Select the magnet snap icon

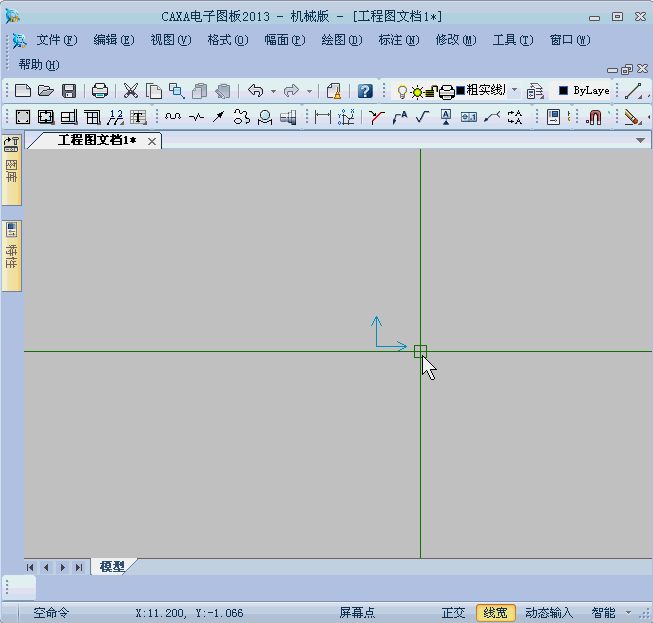coord(595,117)
